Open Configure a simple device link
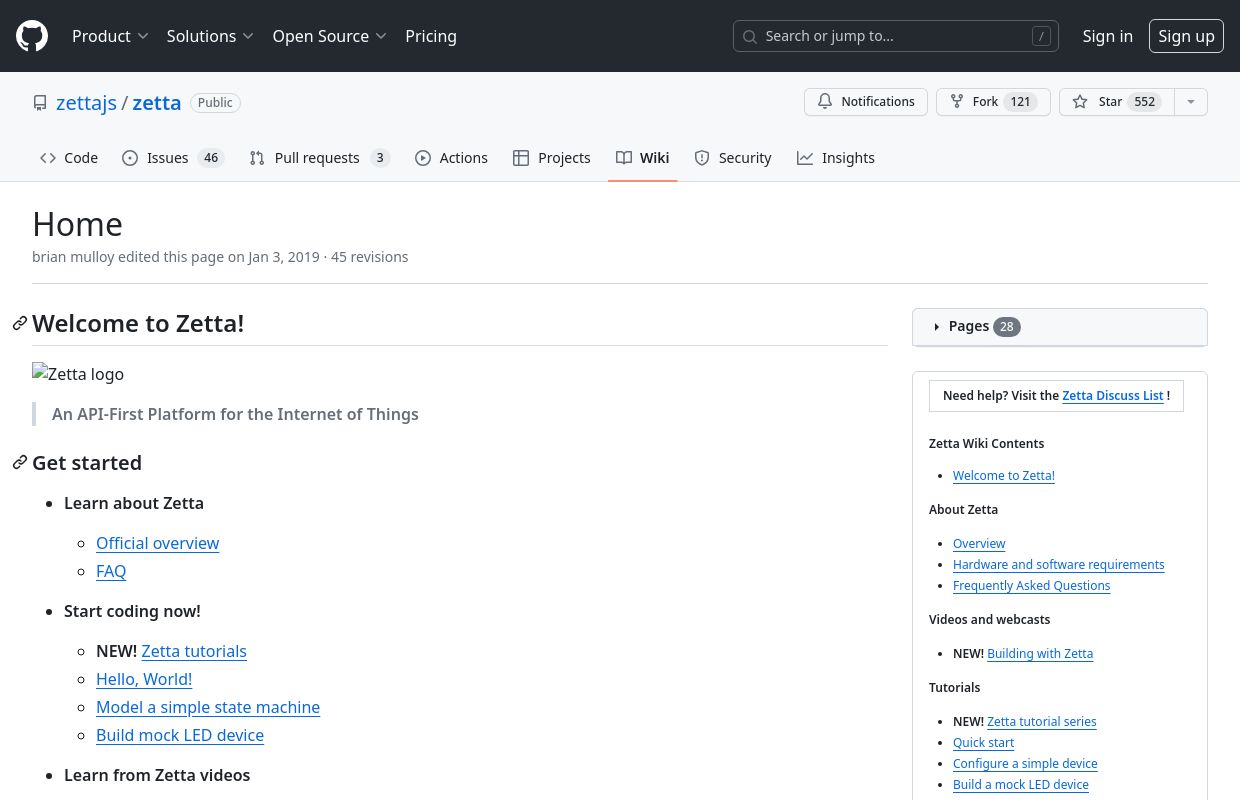The width and height of the screenshot is (1240, 800). point(1025,764)
